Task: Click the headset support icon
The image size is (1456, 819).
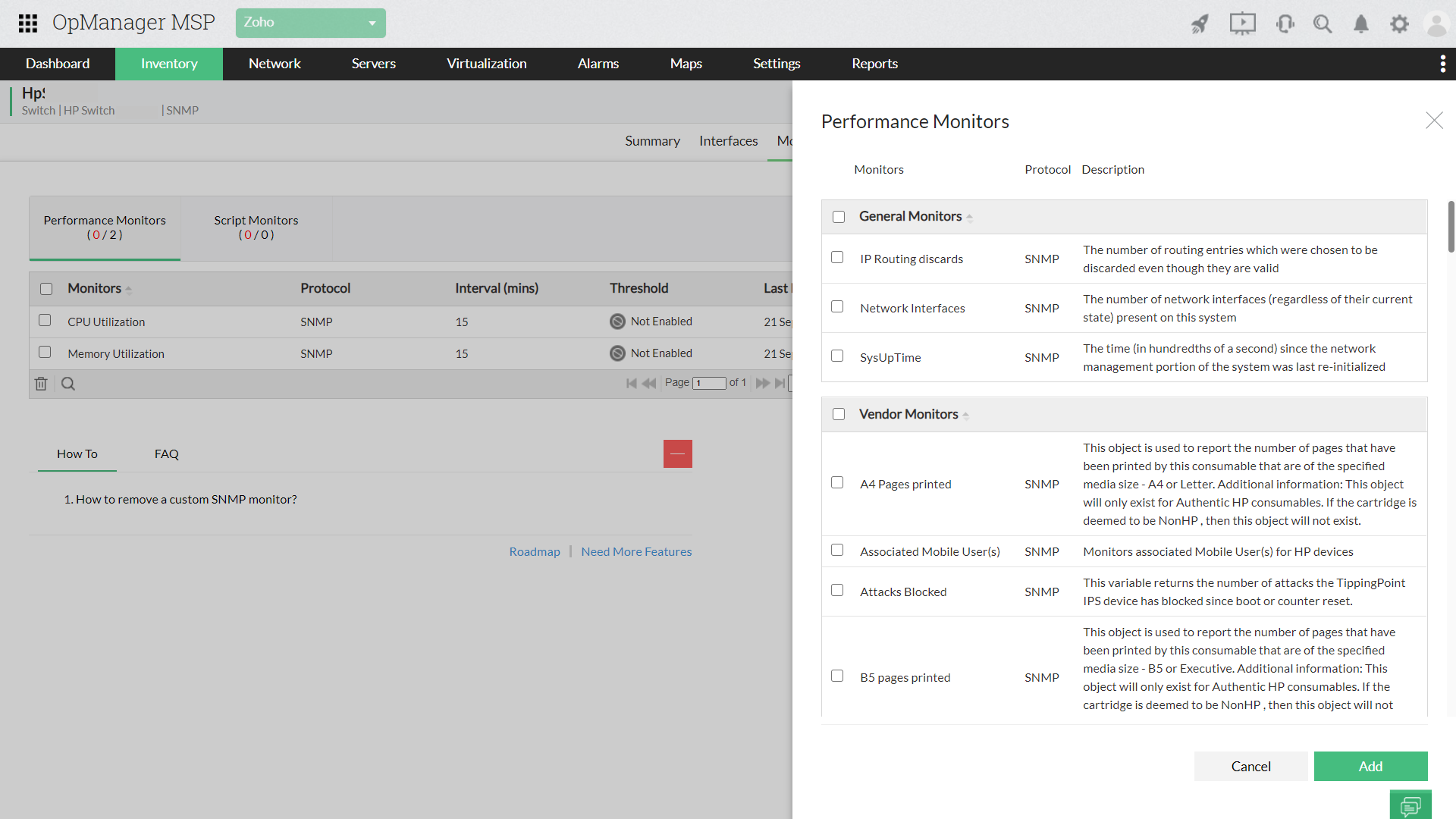Action: pos(1285,24)
